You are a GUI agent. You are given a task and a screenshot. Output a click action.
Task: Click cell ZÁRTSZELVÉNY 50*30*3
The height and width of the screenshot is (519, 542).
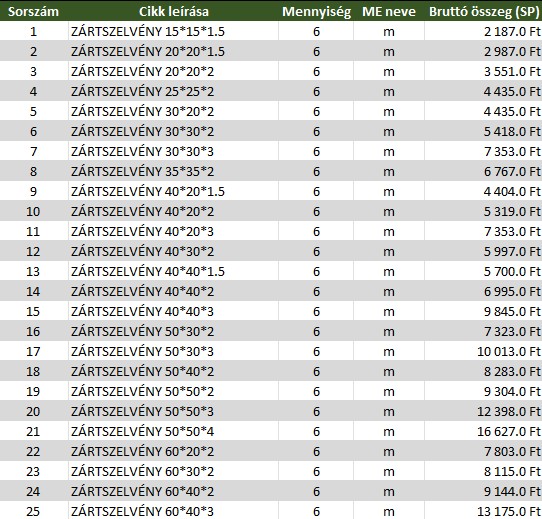[173, 352]
